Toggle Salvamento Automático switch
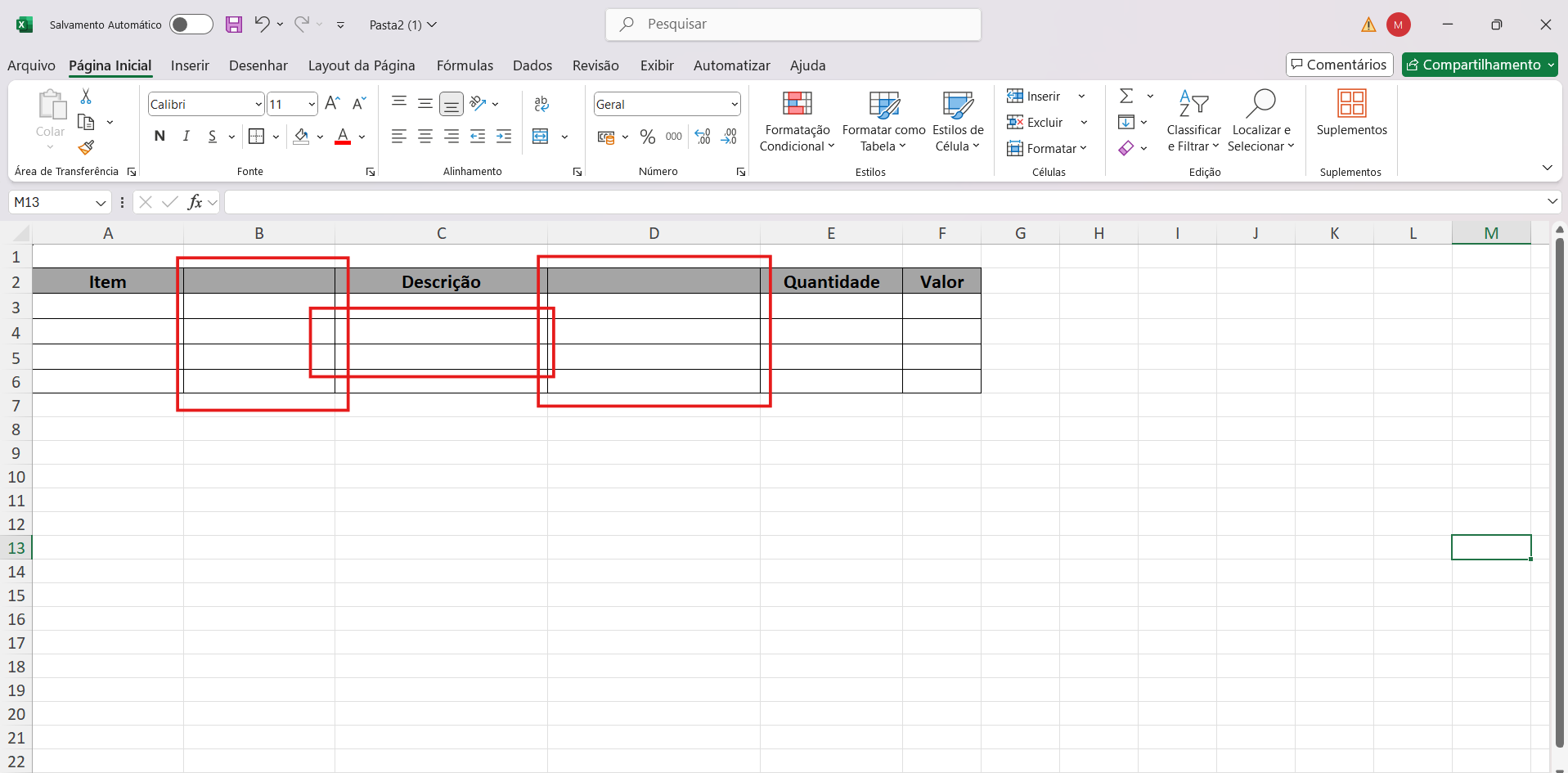1568x773 pixels. coord(191,25)
